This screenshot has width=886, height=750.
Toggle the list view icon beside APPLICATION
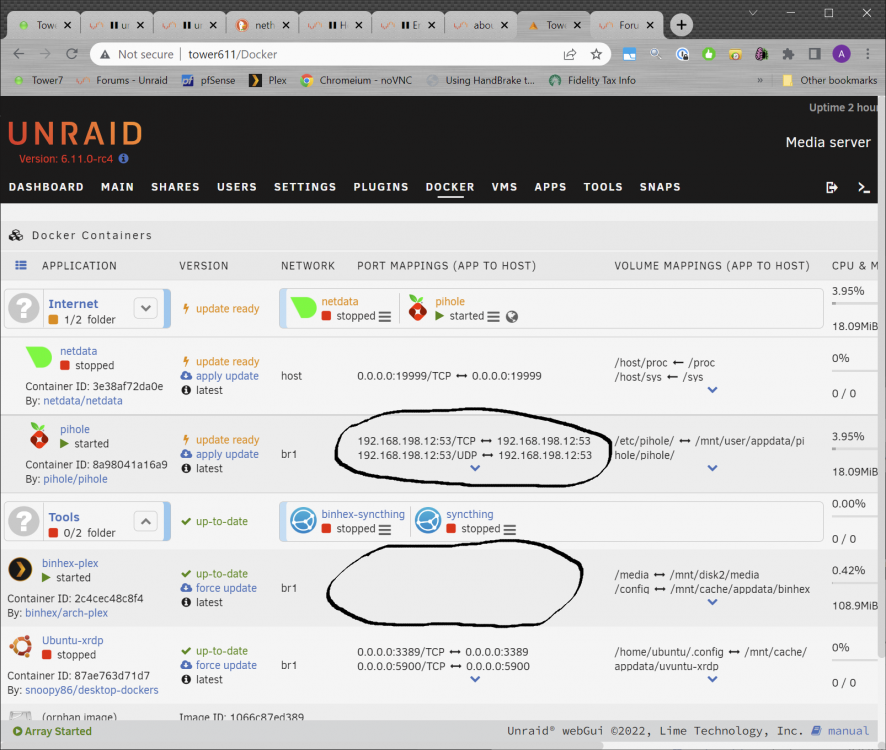[x=21, y=265]
